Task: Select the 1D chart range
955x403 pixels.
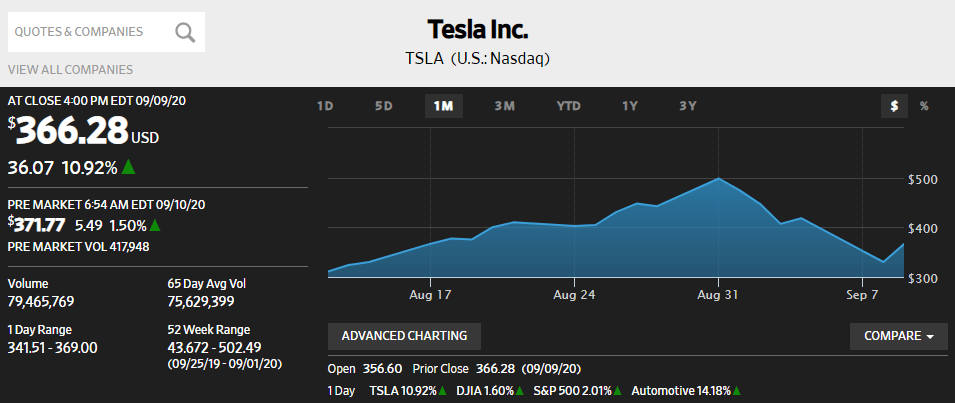Action: coord(325,106)
